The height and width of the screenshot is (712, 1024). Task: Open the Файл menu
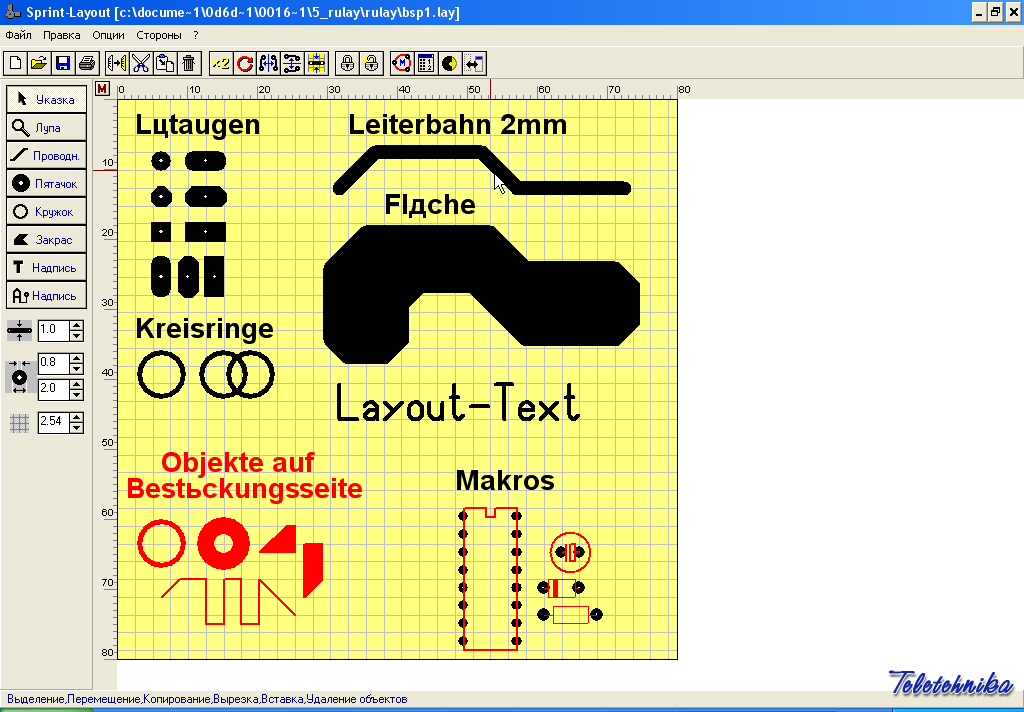[x=19, y=35]
